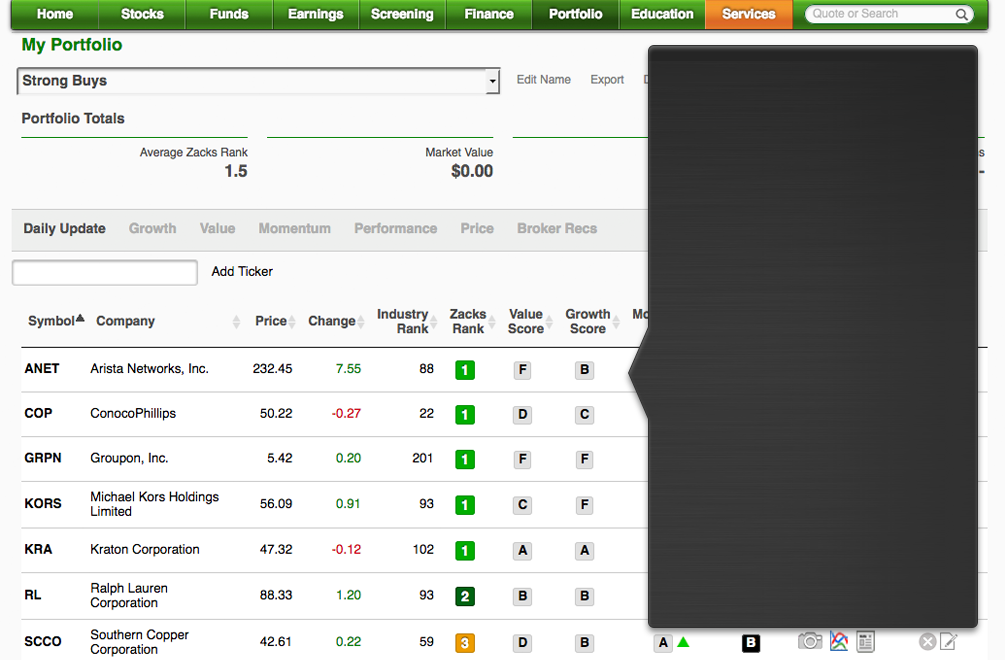Click the edit note icon for SCCO
This screenshot has width=1005, height=660.
tap(948, 642)
